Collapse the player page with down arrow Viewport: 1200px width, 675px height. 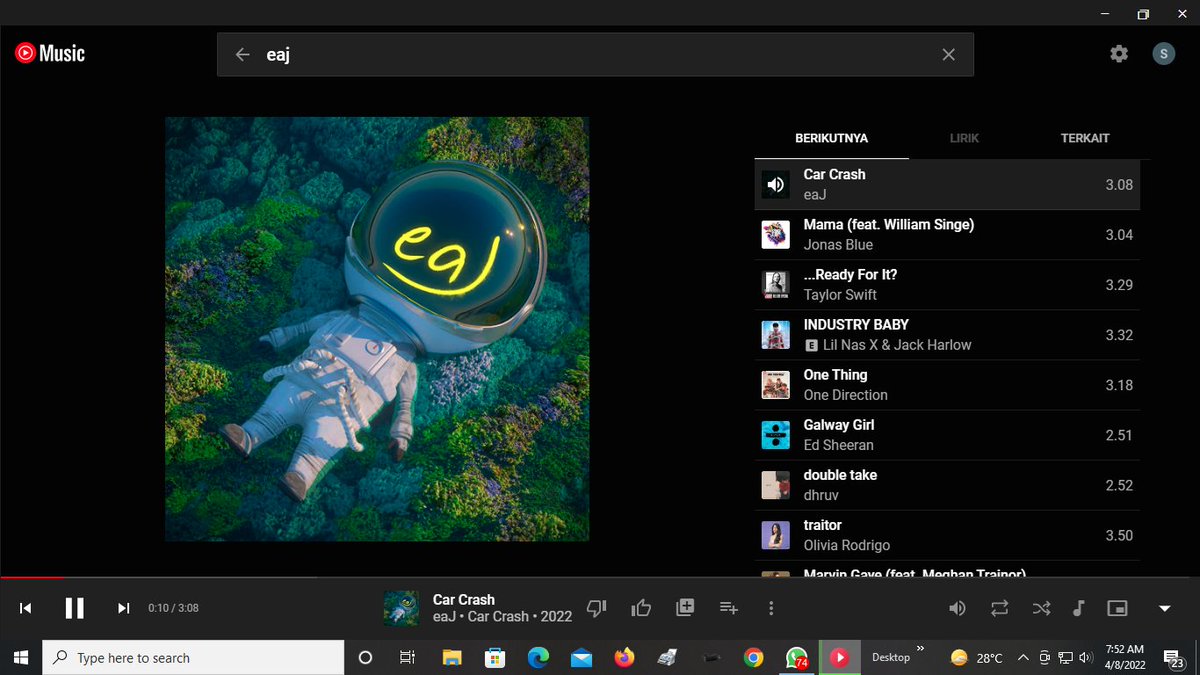coord(1164,608)
